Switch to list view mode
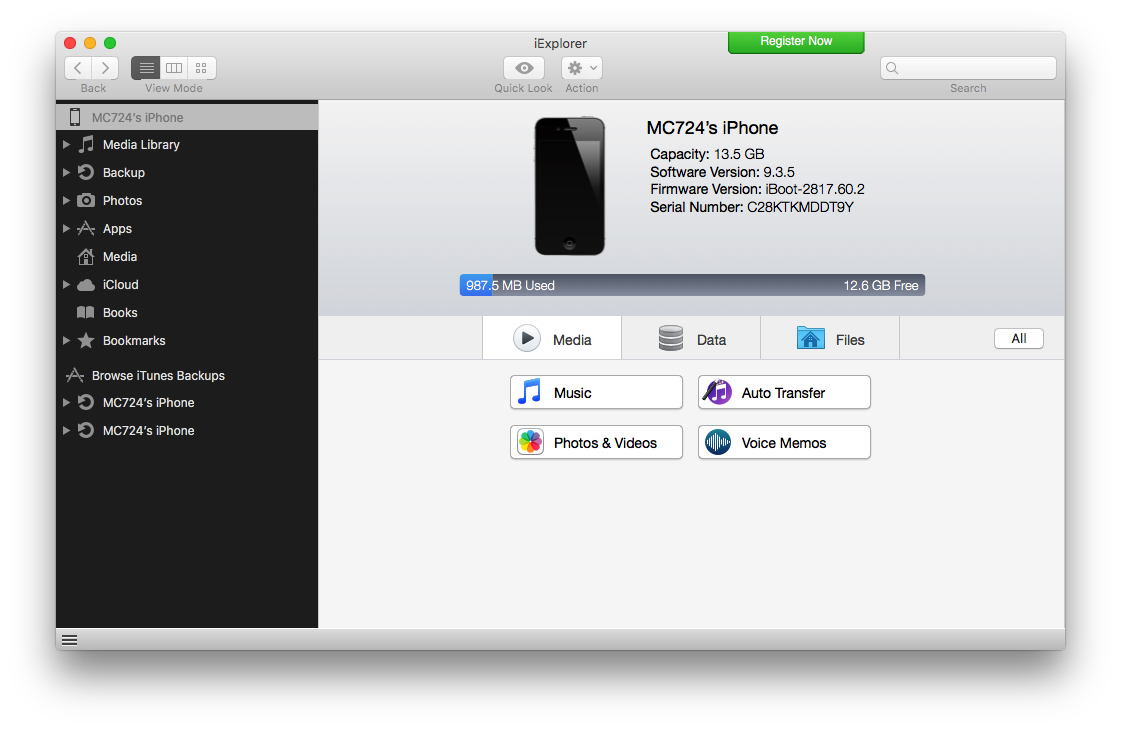Screen dimensions: 1121x730 coord(146,68)
